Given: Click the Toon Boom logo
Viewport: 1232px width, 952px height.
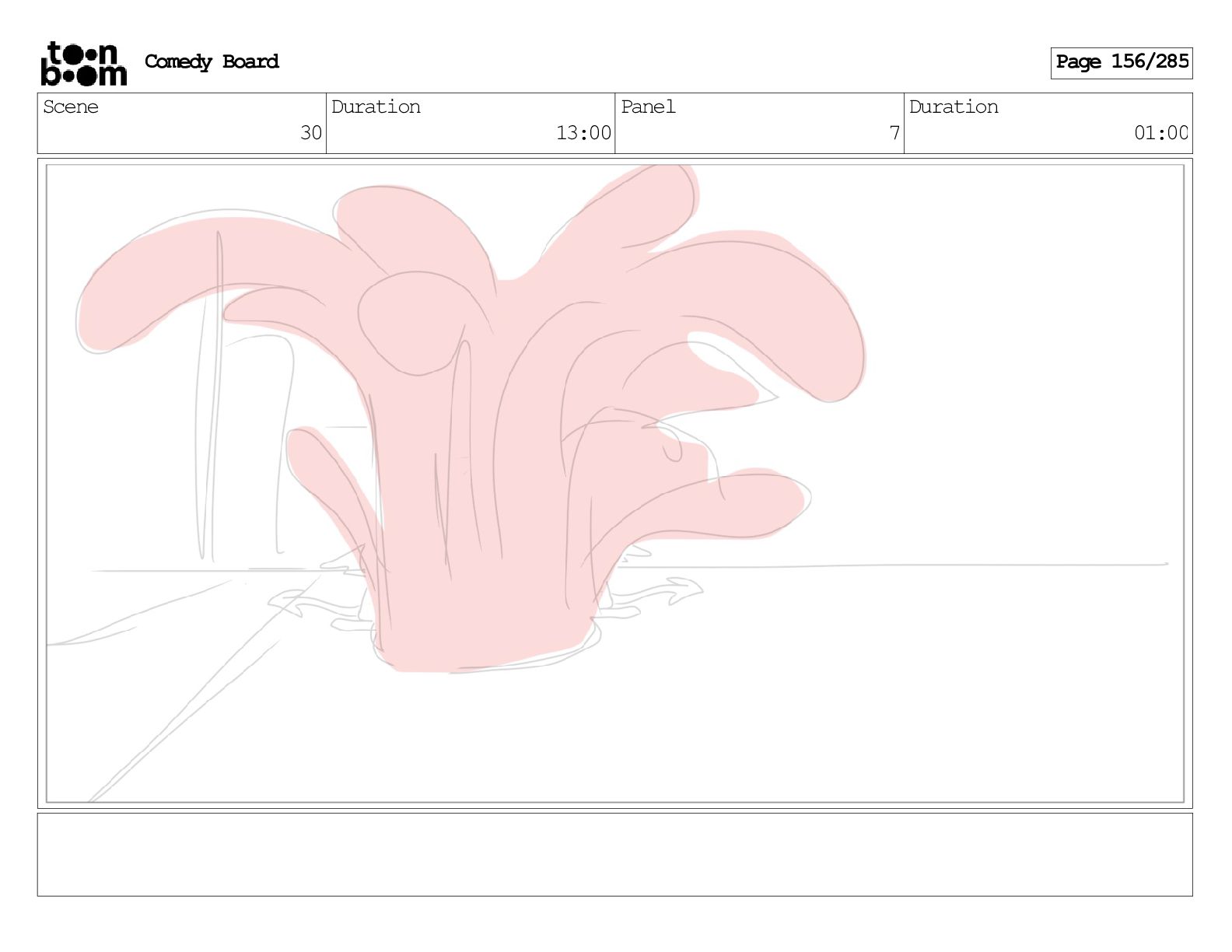Looking at the screenshot, I should pyautogui.click(x=83, y=63).
